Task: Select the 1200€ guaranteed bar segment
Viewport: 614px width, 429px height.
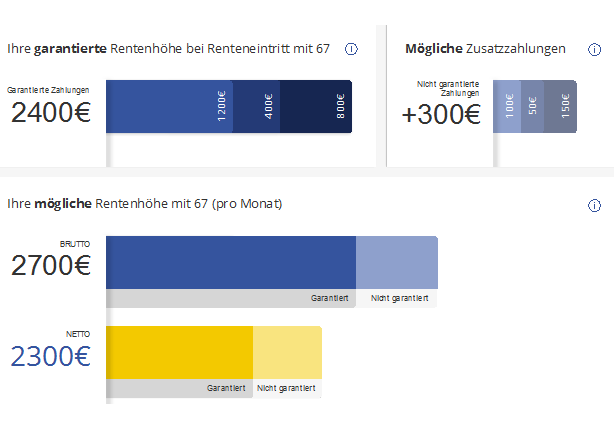Action: (169, 106)
